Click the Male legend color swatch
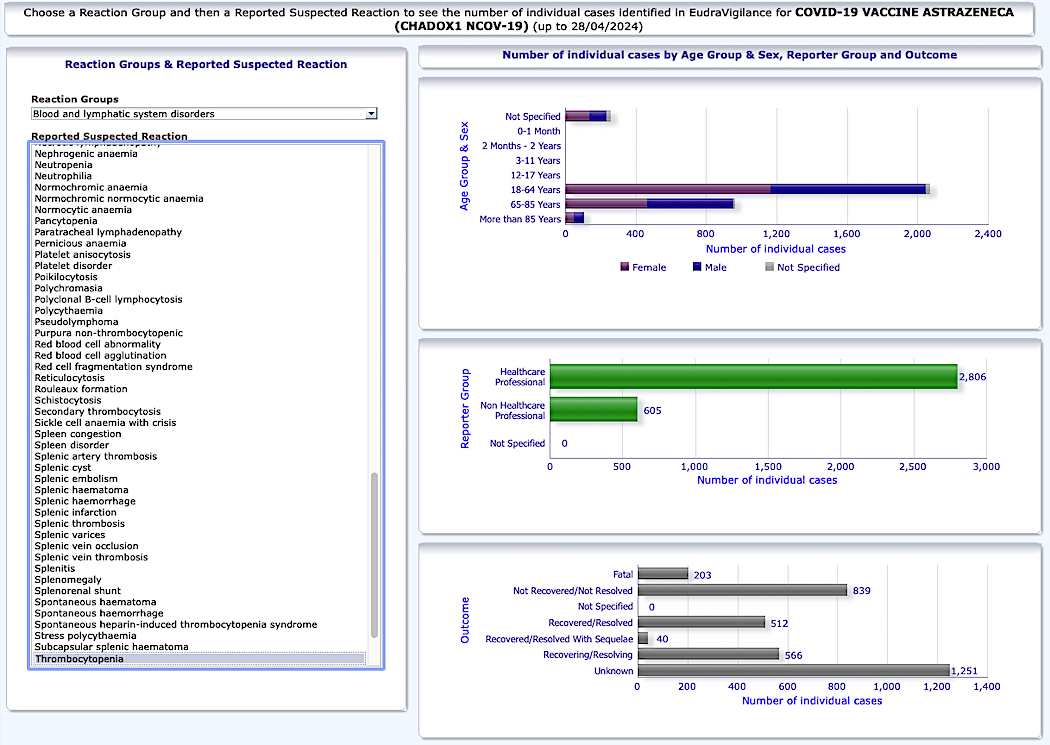The image size is (1050, 745). click(x=697, y=267)
